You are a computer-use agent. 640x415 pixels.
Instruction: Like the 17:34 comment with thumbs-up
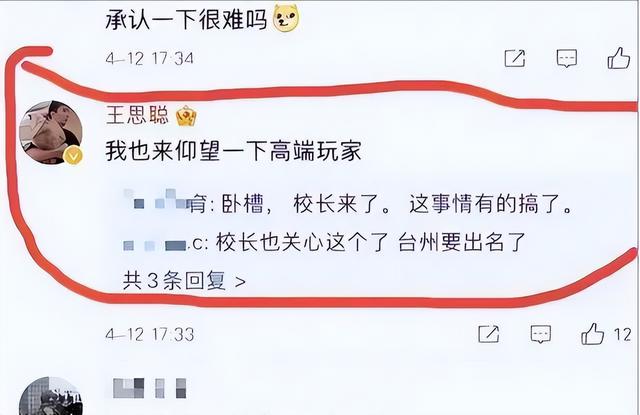(619, 58)
